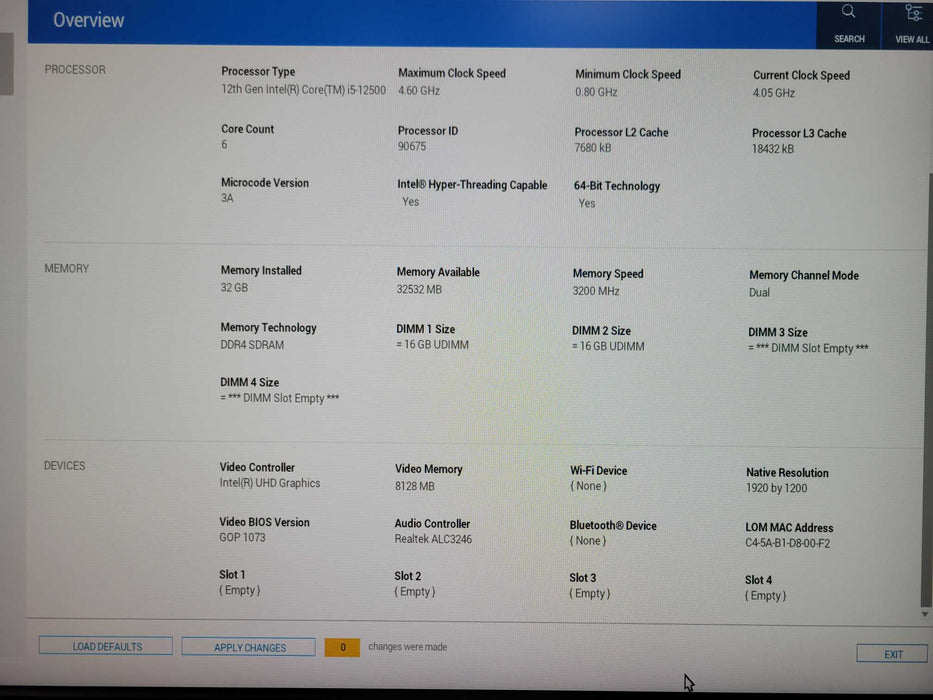Click the Bluetooth Device label
Viewport: 933px width, 700px height.
(x=613, y=526)
